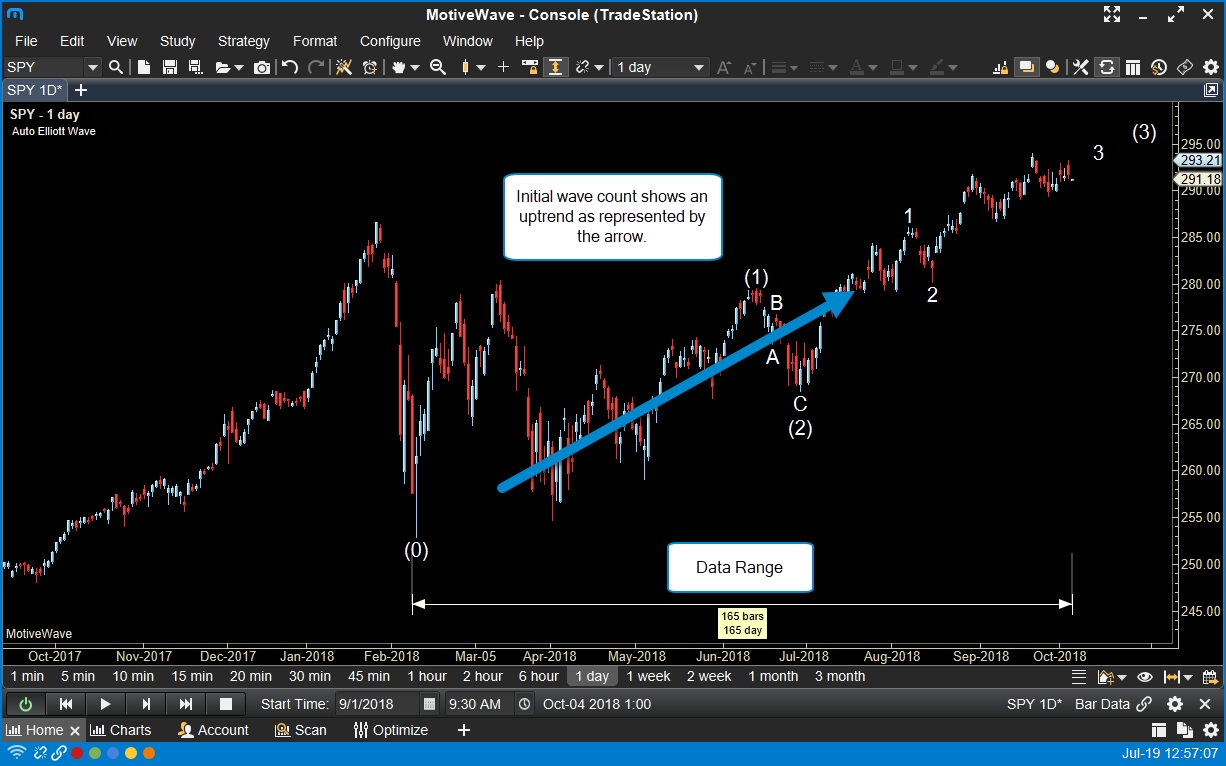Open the alarm clock alerts icon

pyautogui.click(x=370, y=67)
